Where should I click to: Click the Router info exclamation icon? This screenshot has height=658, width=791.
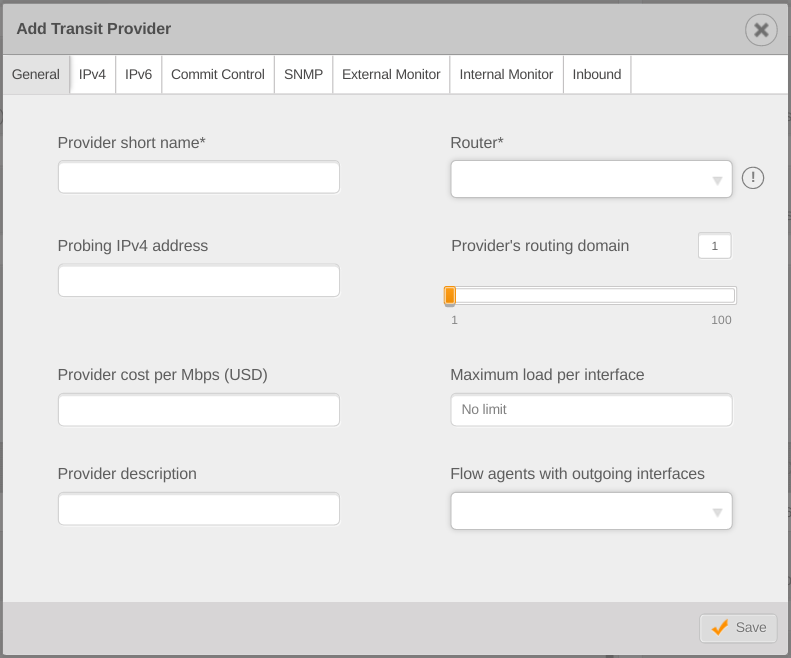point(753,178)
